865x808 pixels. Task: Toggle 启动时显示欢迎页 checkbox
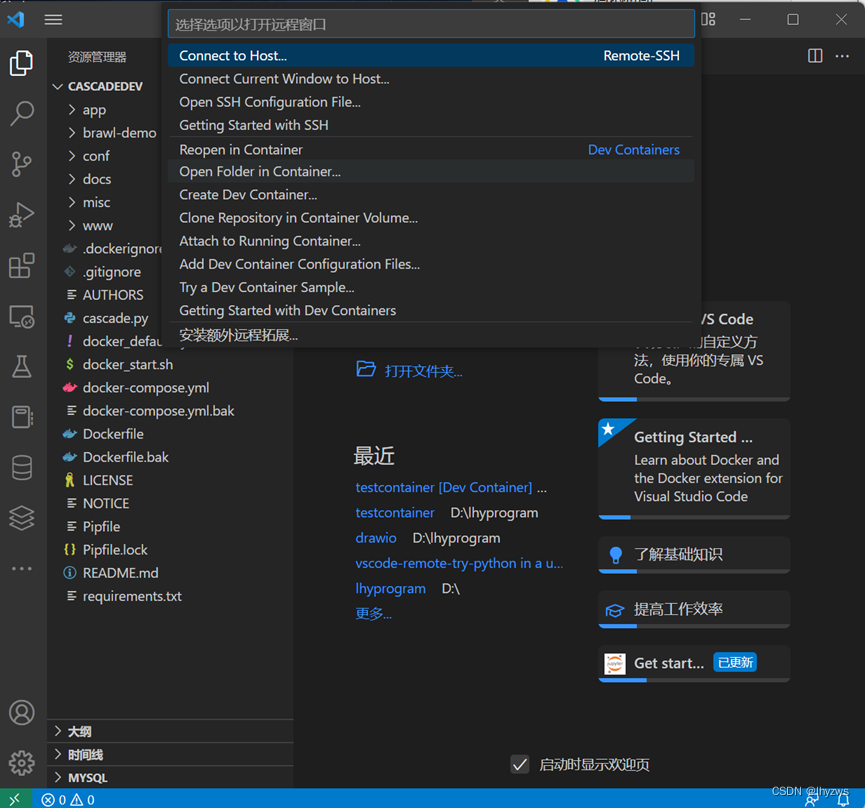point(520,764)
